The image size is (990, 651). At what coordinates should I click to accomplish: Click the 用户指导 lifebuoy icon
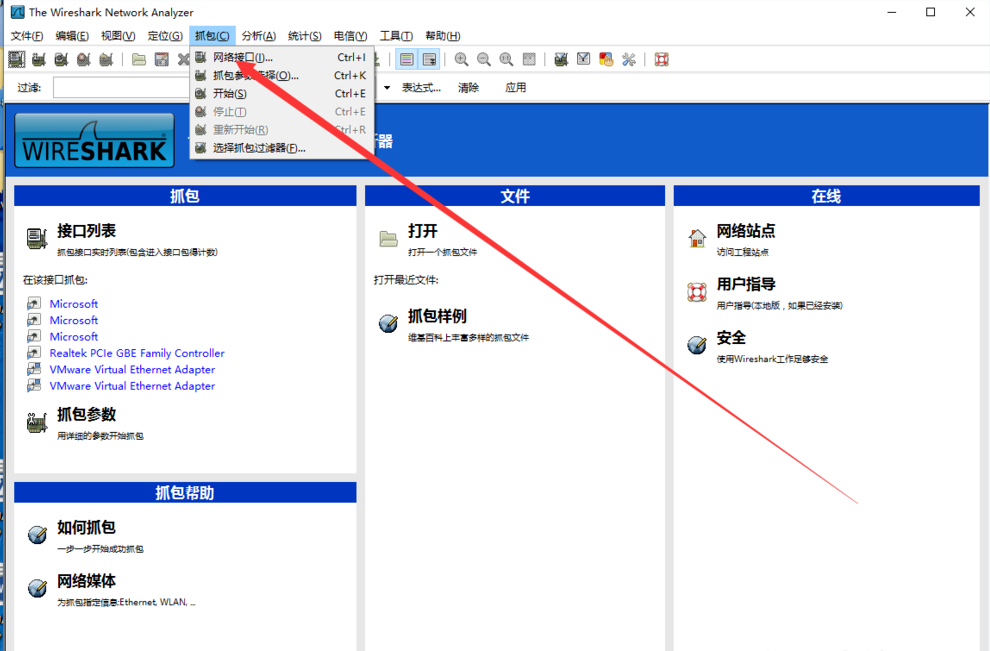tap(697, 290)
